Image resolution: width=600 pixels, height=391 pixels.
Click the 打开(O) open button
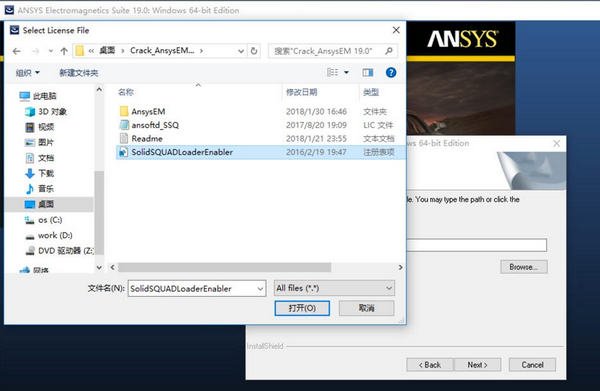point(302,308)
